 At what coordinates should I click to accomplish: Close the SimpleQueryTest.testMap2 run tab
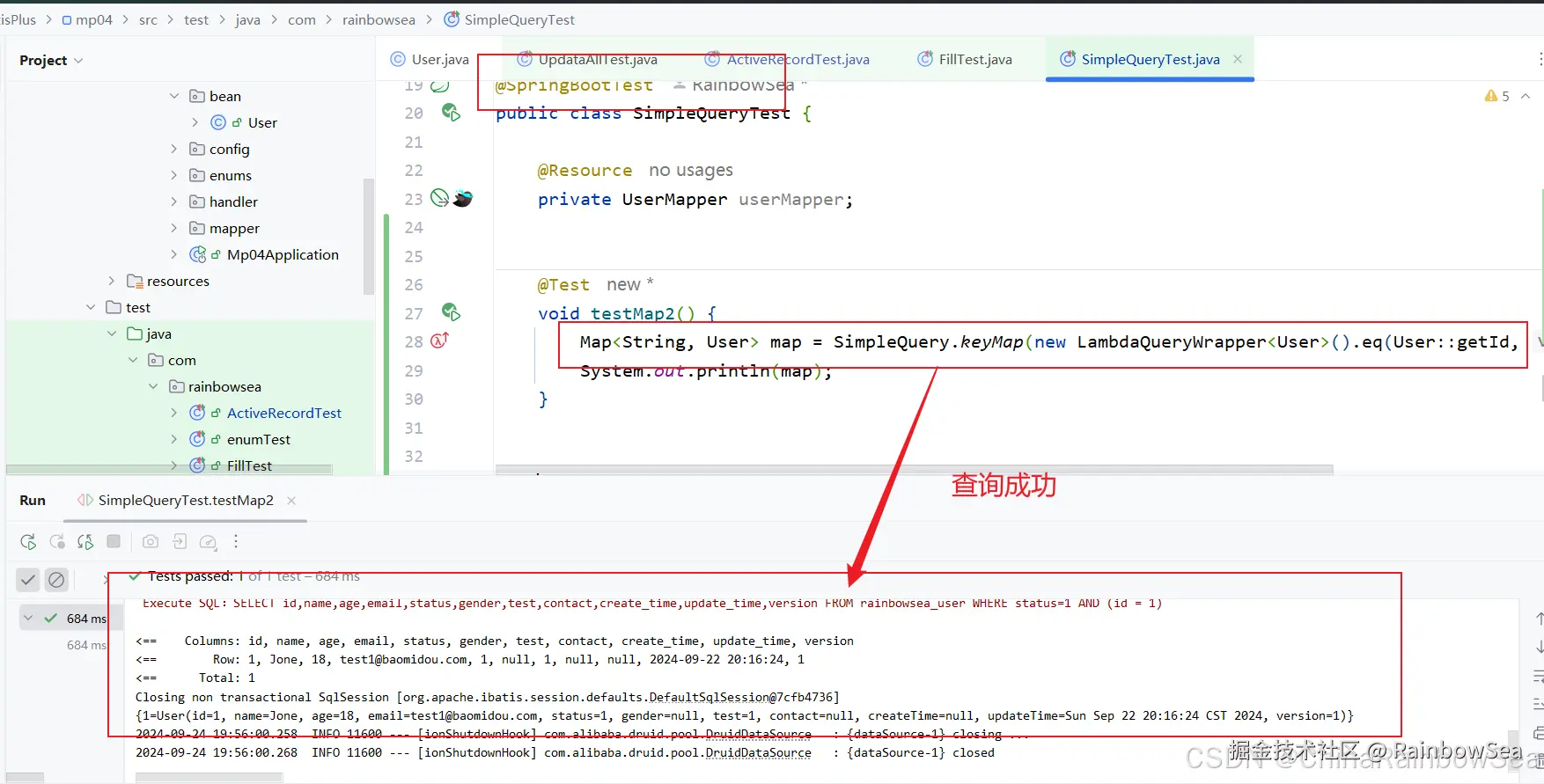[x=291, y=500]
